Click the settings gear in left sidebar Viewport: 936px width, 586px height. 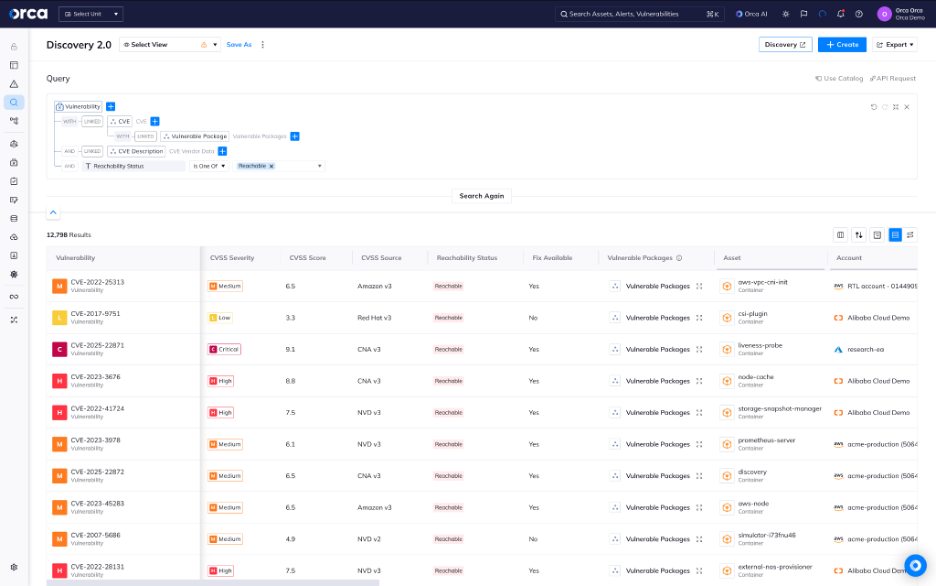tap(14, 567)
